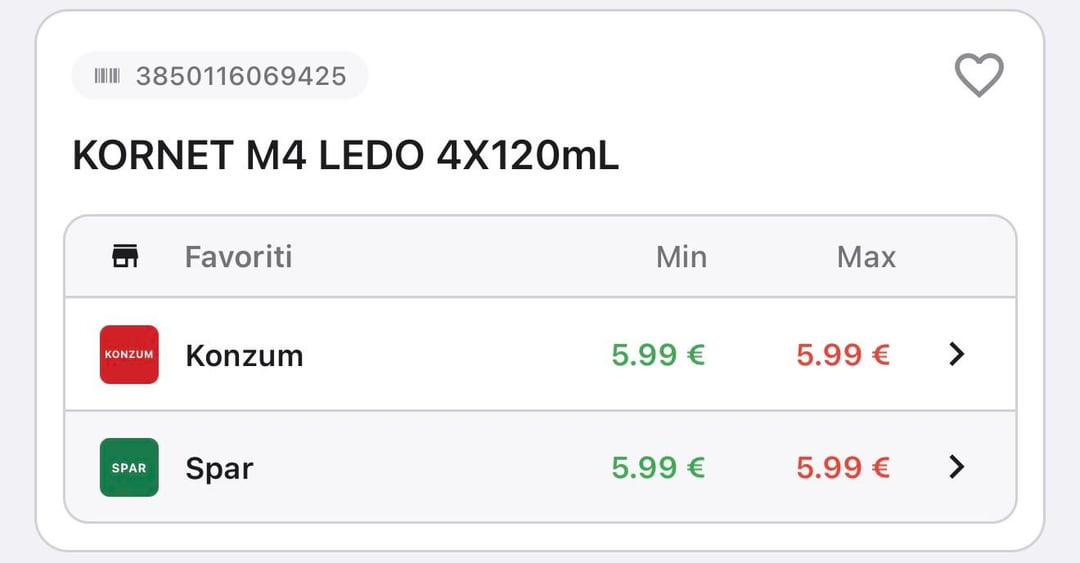Expand Spar price details chevron
The image size is (1080, 563).
pos(957,467)
